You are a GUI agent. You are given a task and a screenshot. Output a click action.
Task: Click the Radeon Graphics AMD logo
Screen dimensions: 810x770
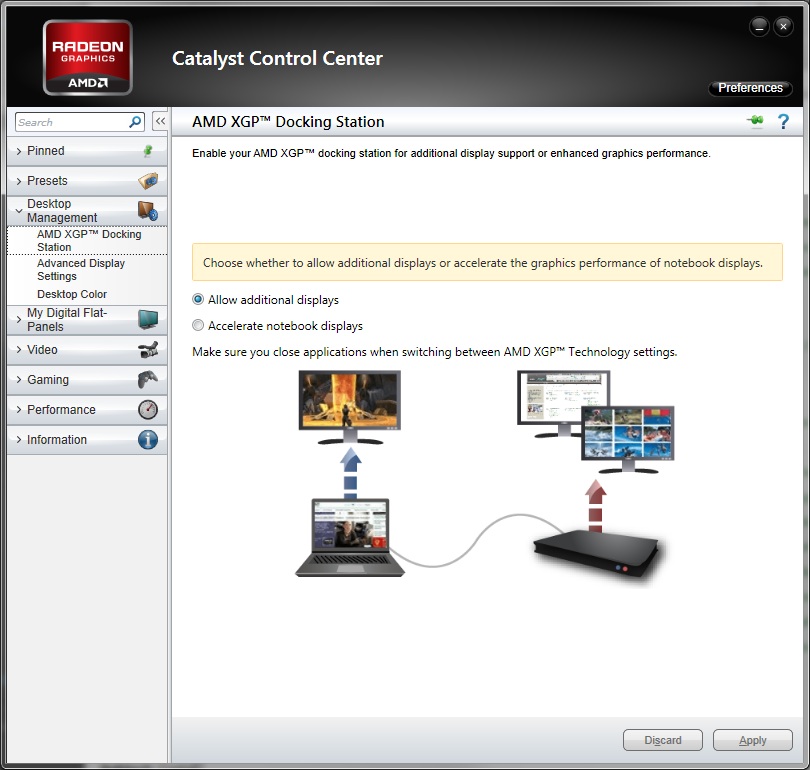[88, 57]
